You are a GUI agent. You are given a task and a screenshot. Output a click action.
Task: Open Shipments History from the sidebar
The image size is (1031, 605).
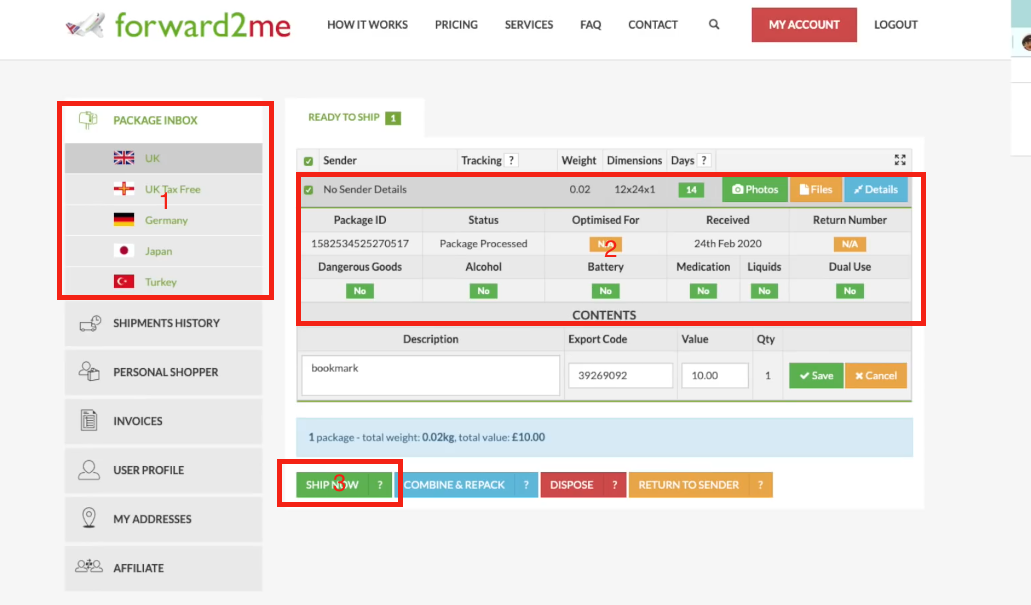pos(164,323)
